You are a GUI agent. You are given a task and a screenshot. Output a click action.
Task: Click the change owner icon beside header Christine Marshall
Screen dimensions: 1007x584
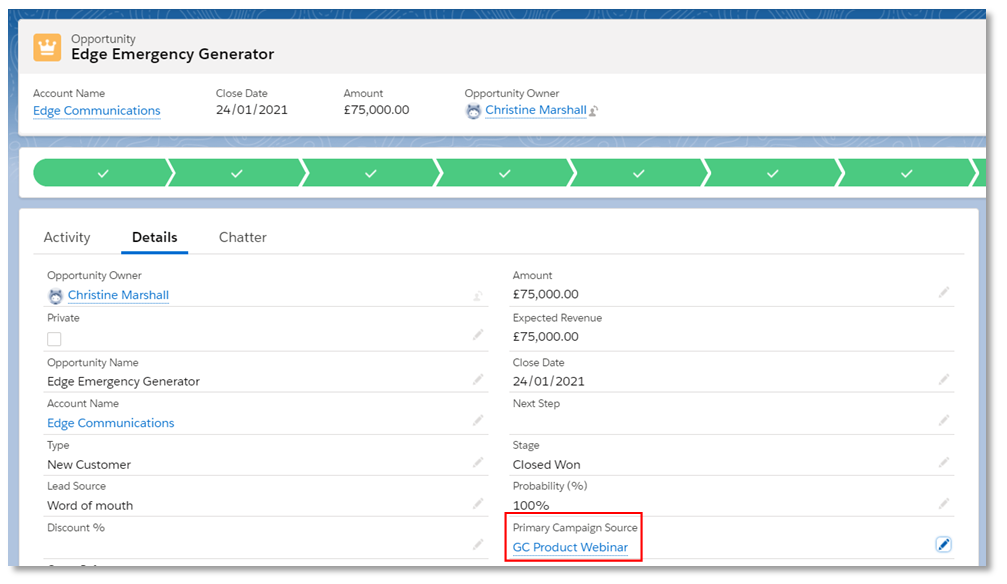(x=594, y=111)
